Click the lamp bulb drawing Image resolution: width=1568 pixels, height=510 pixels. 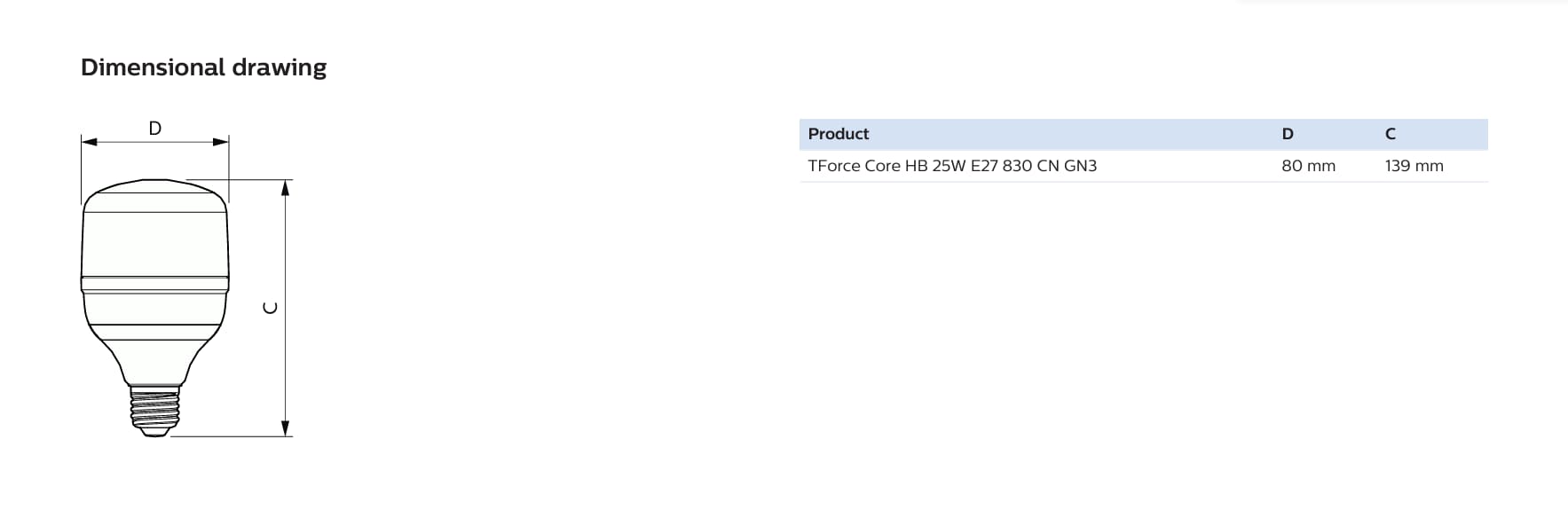tap(155, 308)
